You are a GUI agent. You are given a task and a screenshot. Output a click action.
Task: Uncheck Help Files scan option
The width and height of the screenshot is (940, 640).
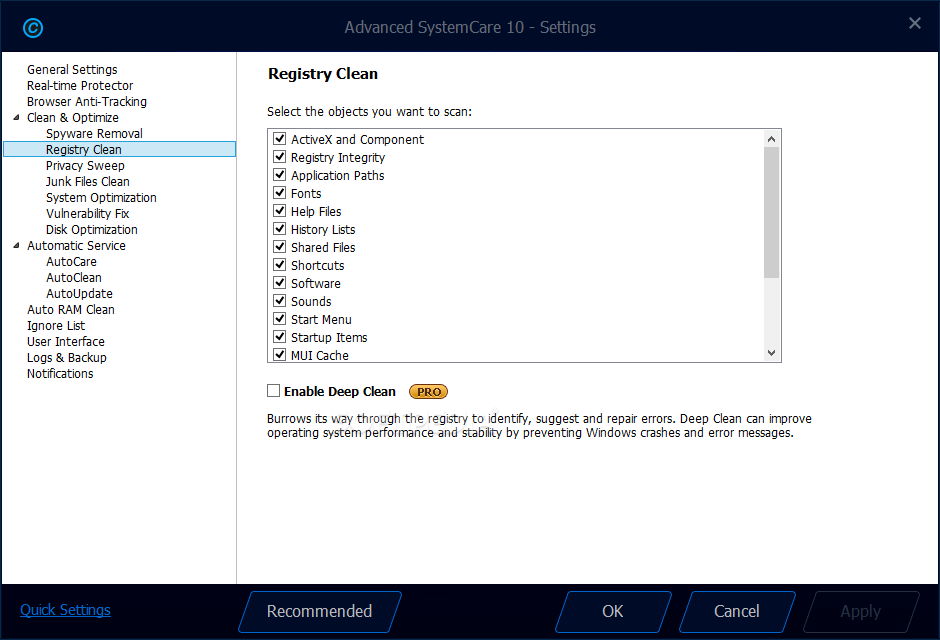click(x=279, y=211)
